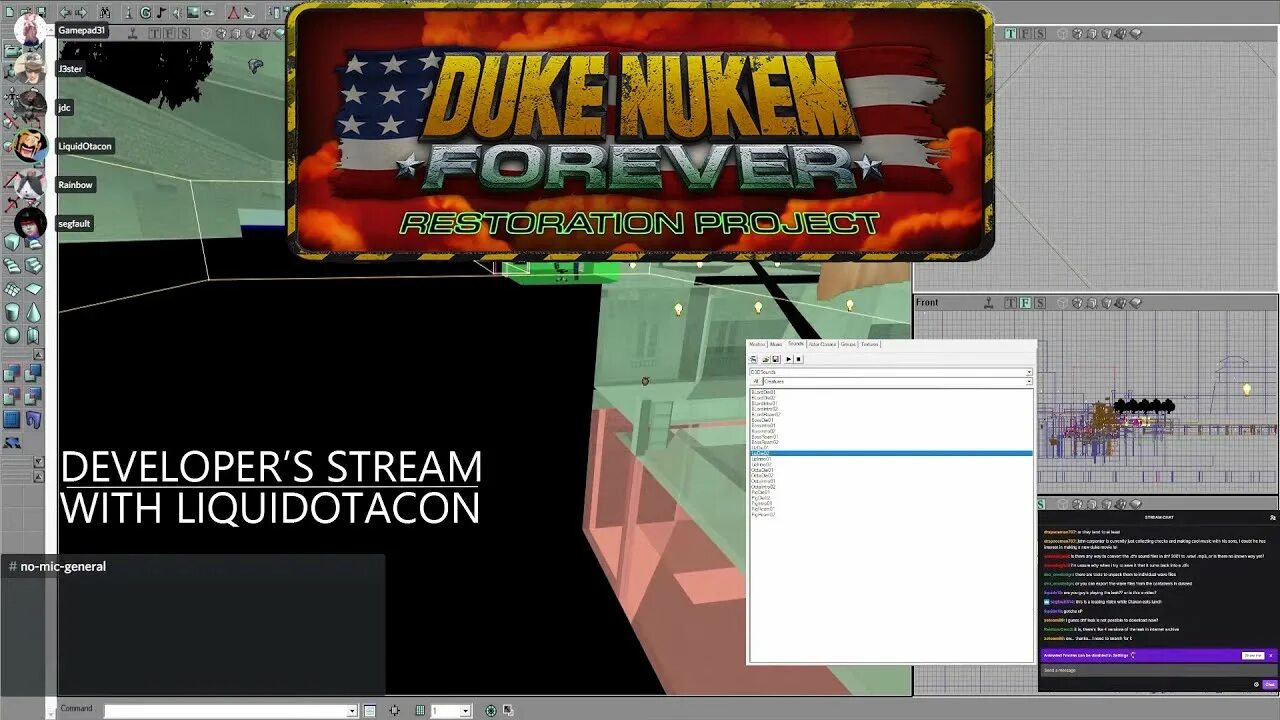Select the Cylinder brush builder
Viewport: 1280px width, 720px height.
coord(12,312)
